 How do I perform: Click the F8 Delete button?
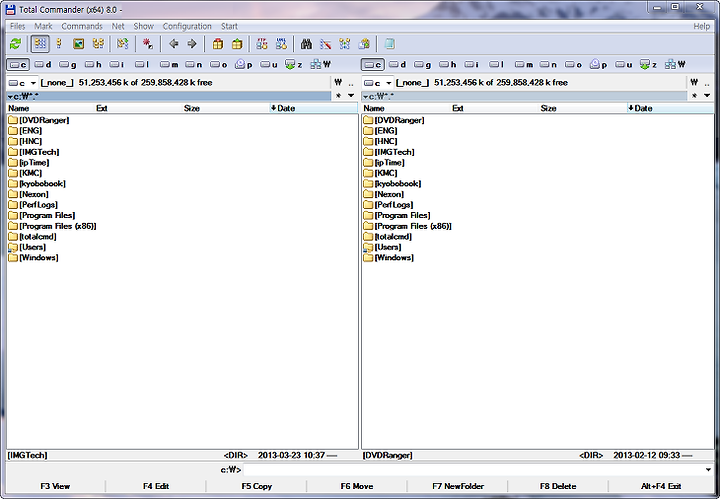tap(558, 486)
